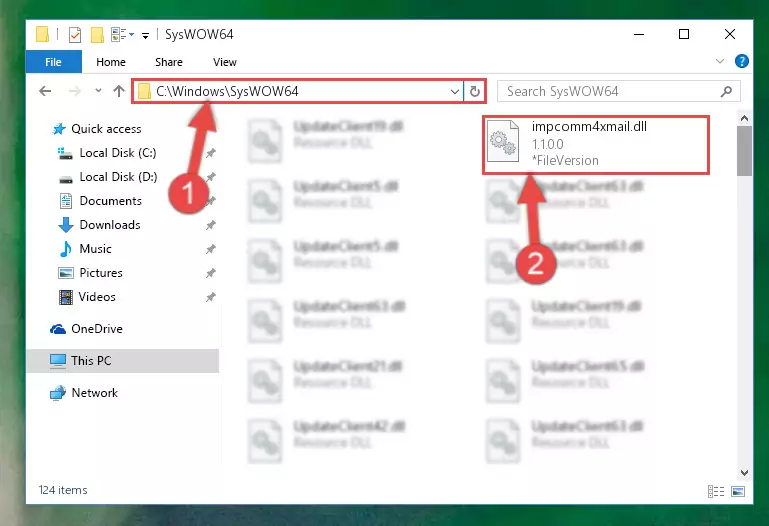
Task: Open the blue Help question icon
Action: [742, 61]
